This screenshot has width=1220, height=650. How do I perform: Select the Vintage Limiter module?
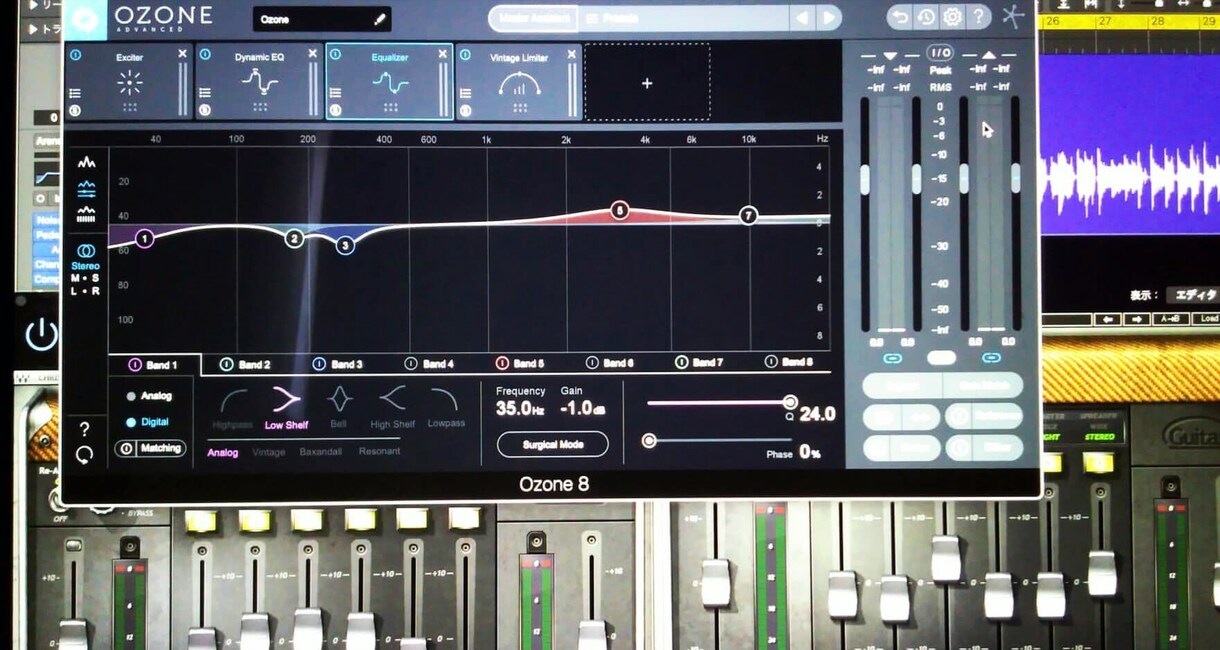(520, 84)
